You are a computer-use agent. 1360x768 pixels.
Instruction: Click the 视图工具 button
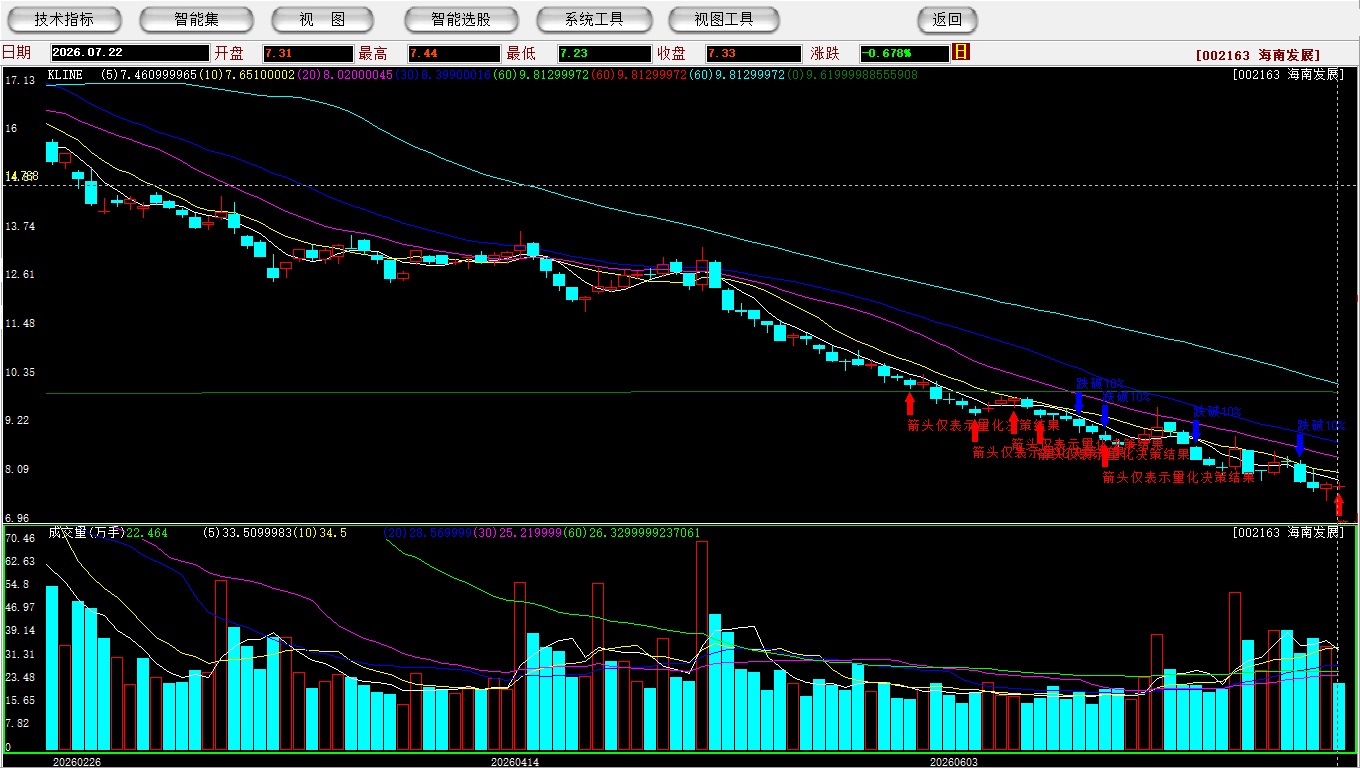725,19
